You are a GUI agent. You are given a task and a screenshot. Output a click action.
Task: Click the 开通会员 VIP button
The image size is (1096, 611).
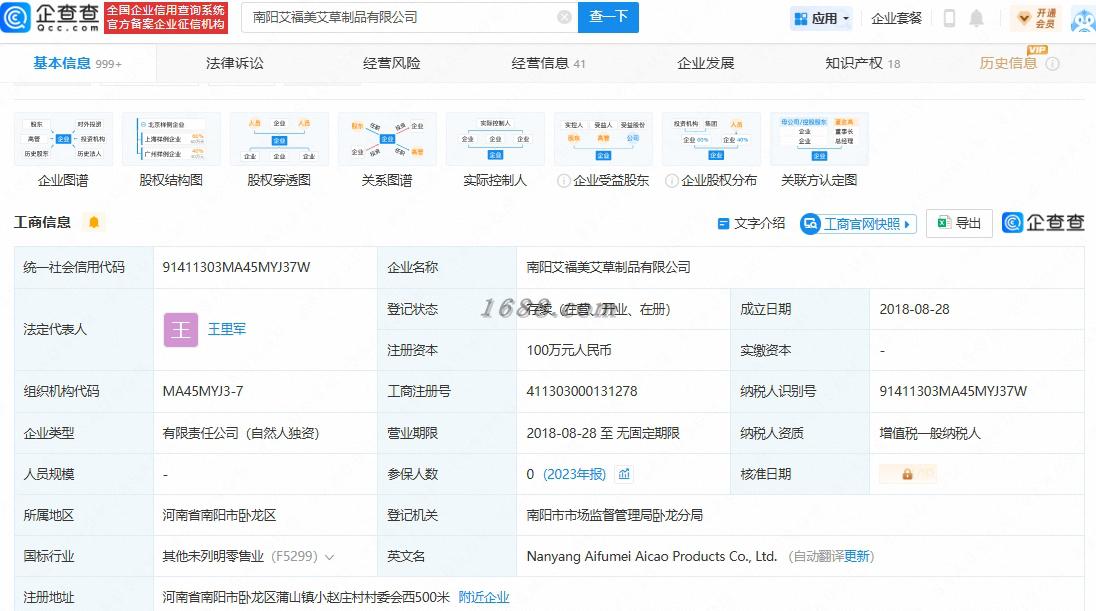tap(1037, 18)
